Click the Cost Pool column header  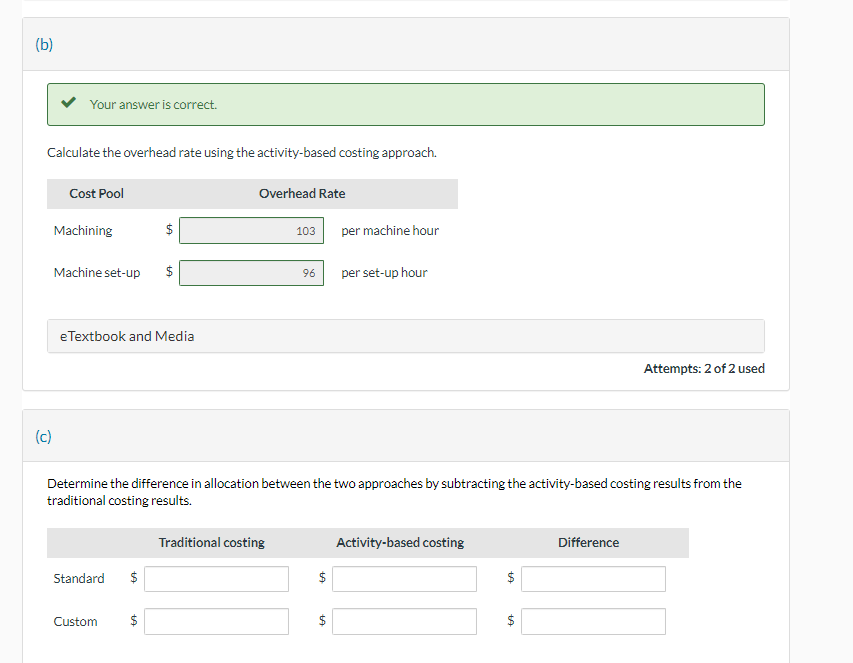(x=96, y=193)
